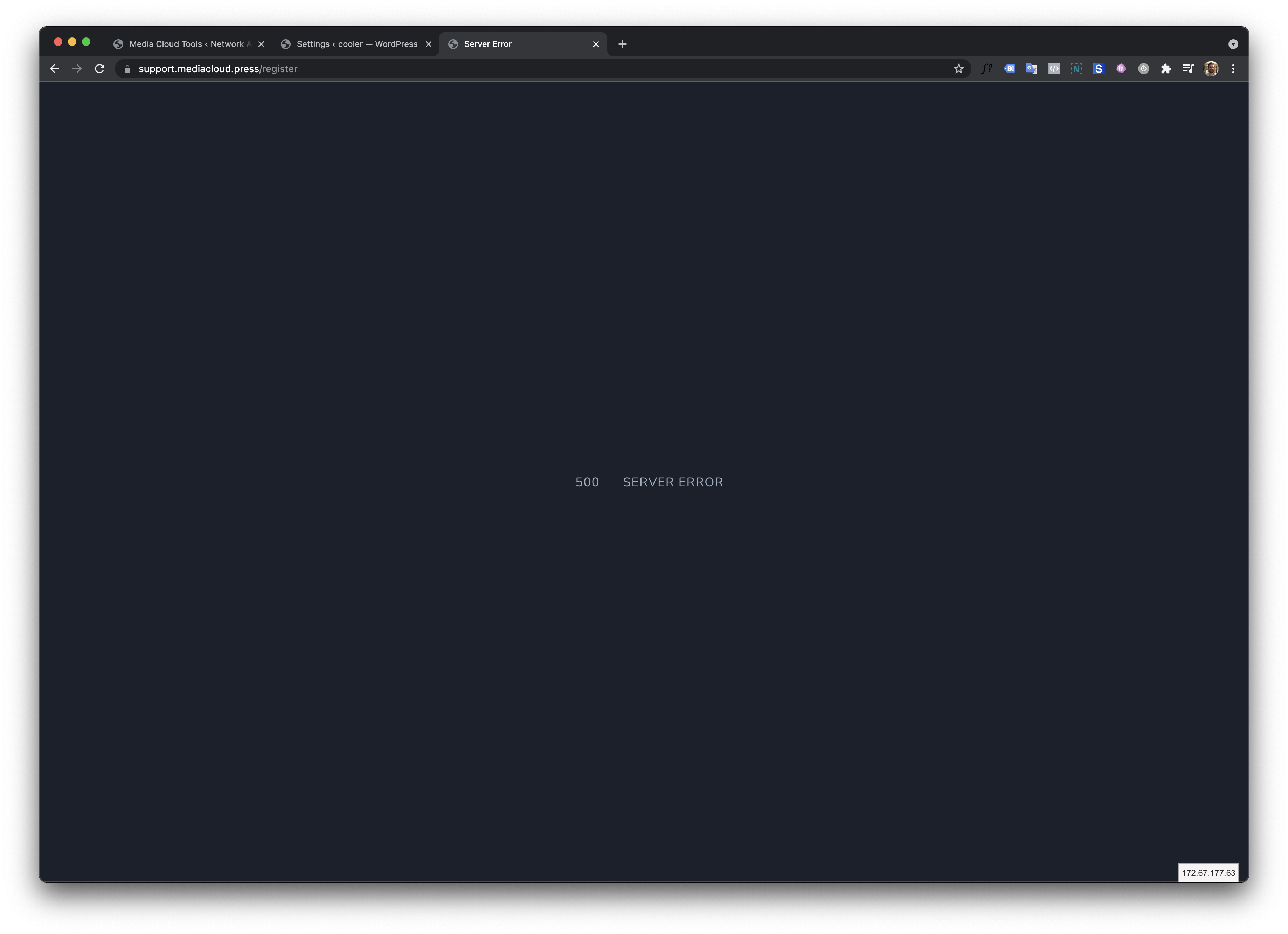Screen dimensions: 1288x934
Task: Go back to previous page
Action: [x=55, y=69]
